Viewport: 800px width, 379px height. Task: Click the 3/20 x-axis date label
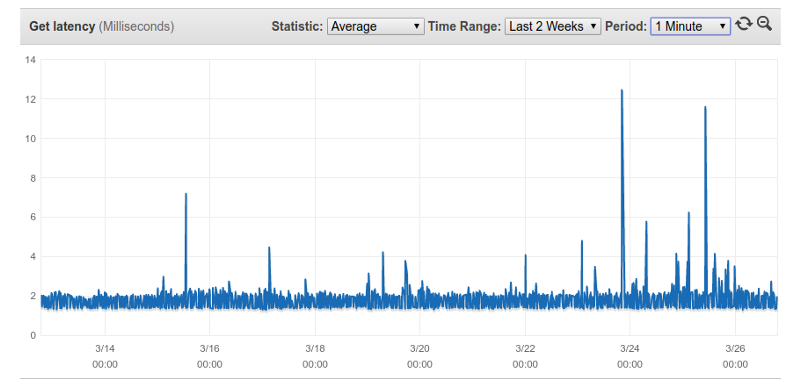(419, 349)
